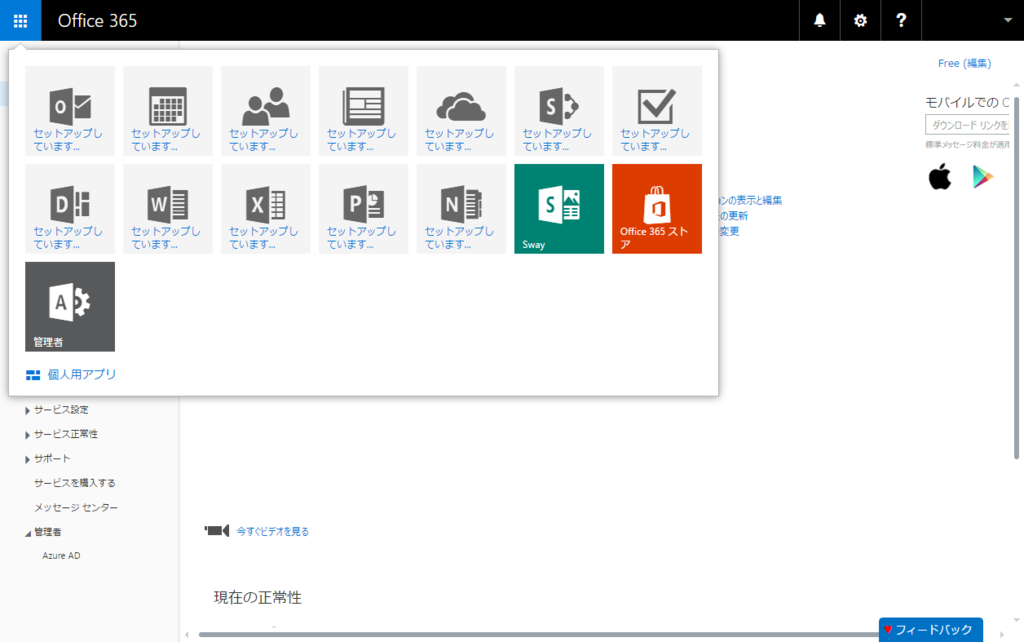Viewport: 1024px width, 642px height.
Task: Click the video camera icon
Action: pos(217,530)
